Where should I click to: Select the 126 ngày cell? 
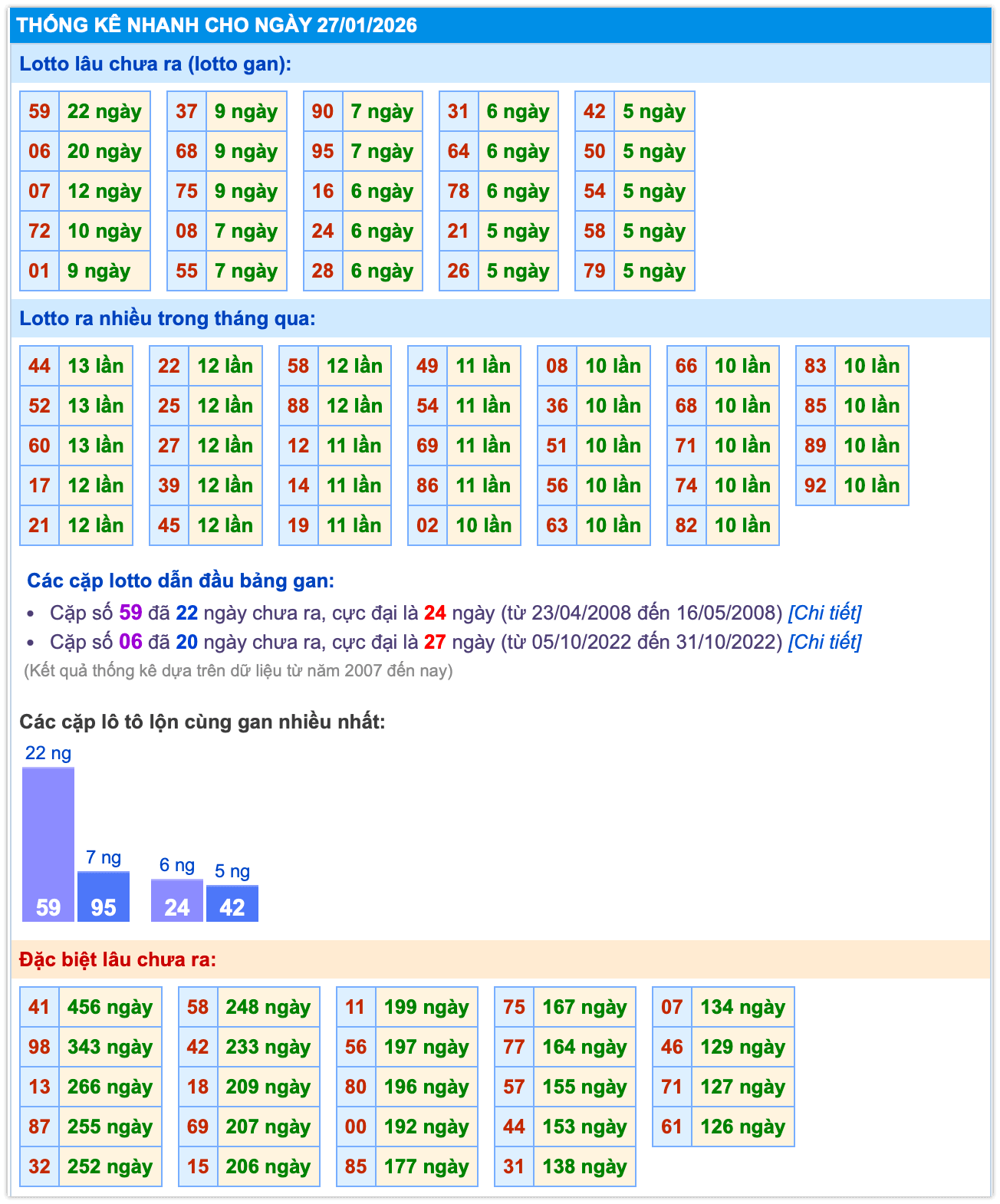click(x=742, y=1127)
